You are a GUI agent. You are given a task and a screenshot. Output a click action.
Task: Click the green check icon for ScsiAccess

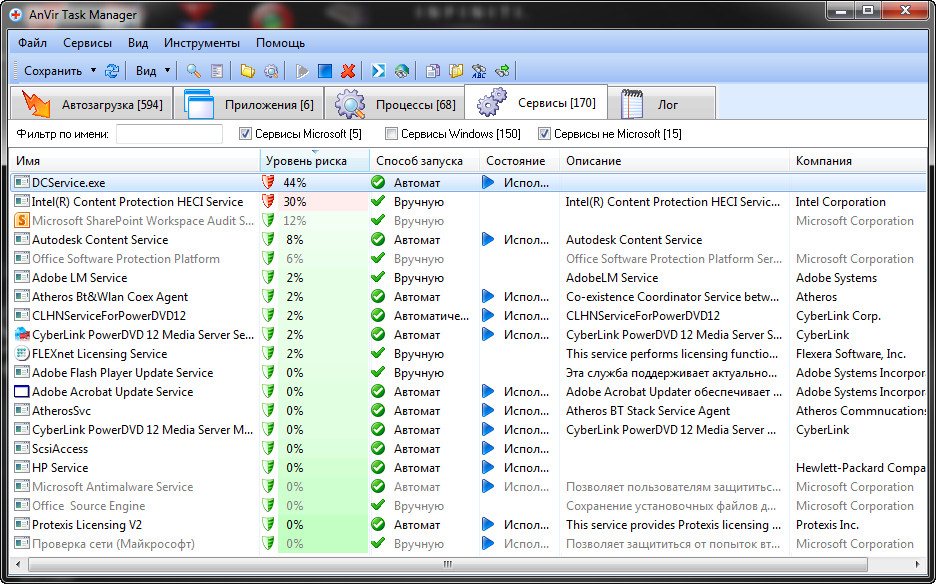[378, 448]
